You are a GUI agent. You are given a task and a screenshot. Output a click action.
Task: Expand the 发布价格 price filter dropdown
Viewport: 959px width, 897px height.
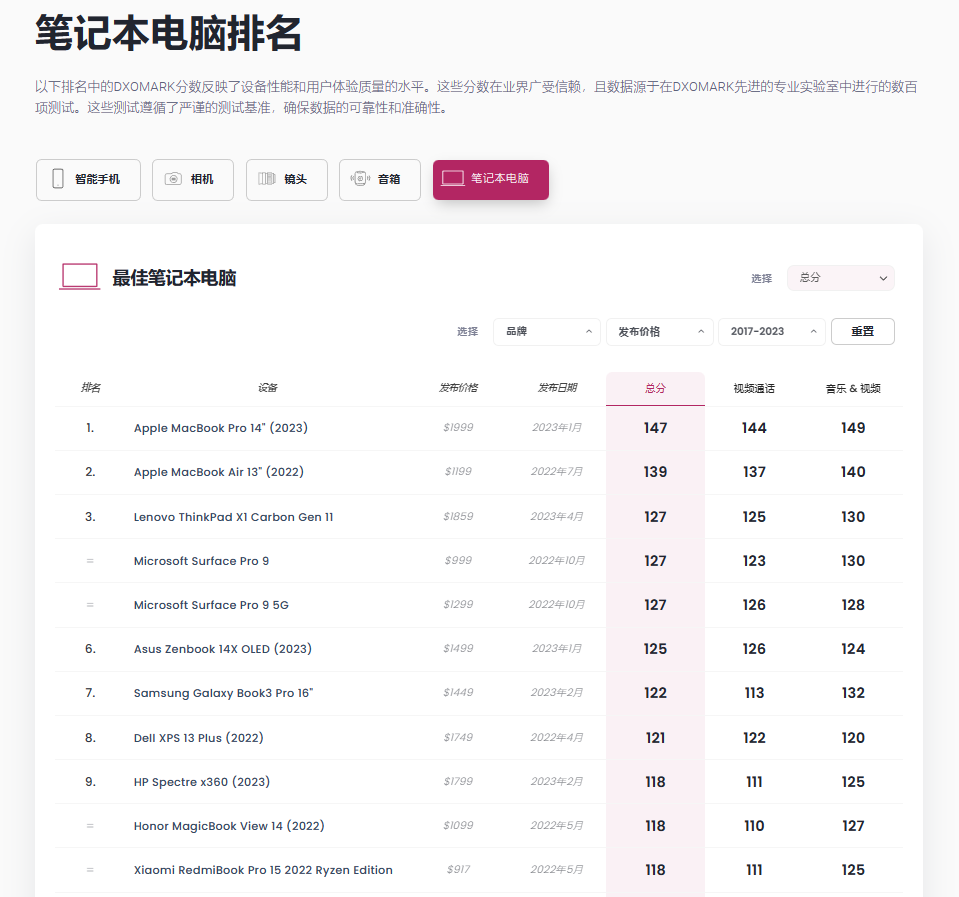659,331
